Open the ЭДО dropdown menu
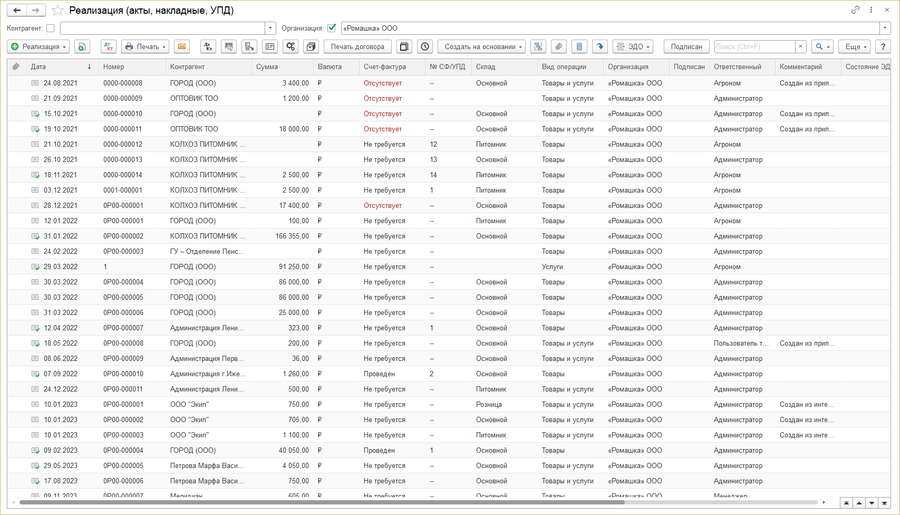900x515 pixels. click(x=633, y=47)
